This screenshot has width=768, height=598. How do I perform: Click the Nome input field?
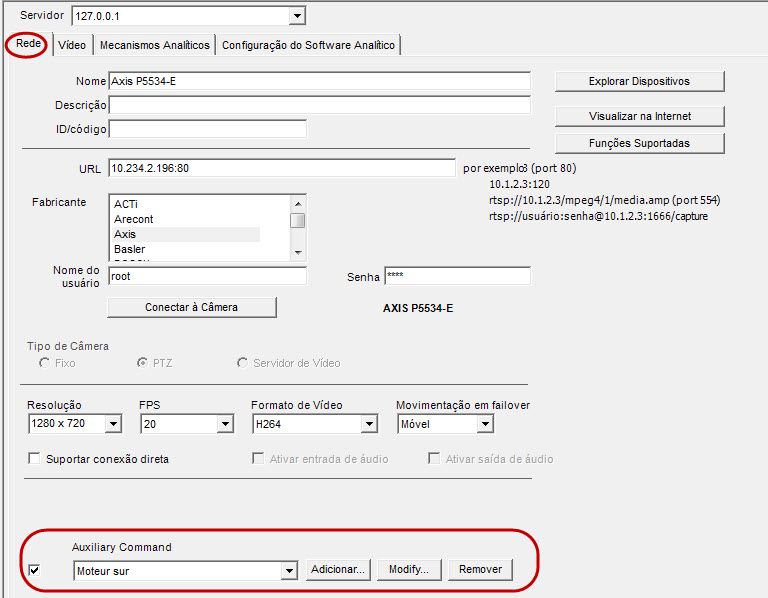[x=319, y=81]
